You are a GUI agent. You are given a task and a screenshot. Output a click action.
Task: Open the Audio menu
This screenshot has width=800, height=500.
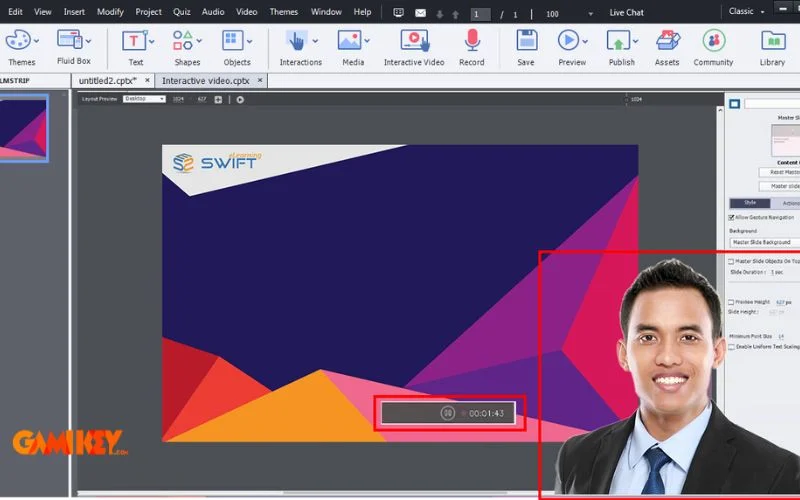[213, 11]
